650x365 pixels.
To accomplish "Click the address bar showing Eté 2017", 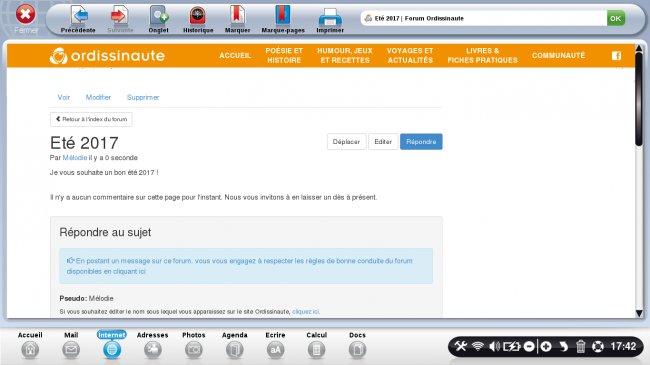I will (x=483, y=18).
